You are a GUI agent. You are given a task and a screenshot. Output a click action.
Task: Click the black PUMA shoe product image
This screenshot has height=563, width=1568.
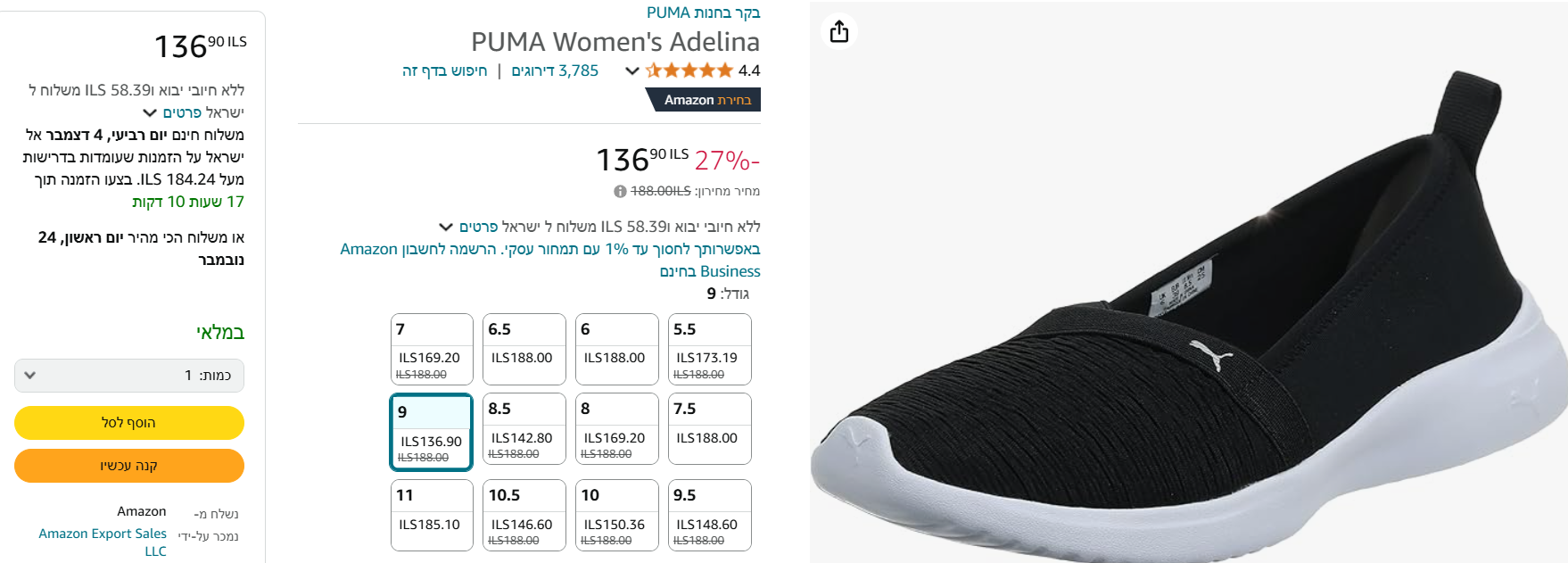pyautogui.click(x=1186, y=339)
